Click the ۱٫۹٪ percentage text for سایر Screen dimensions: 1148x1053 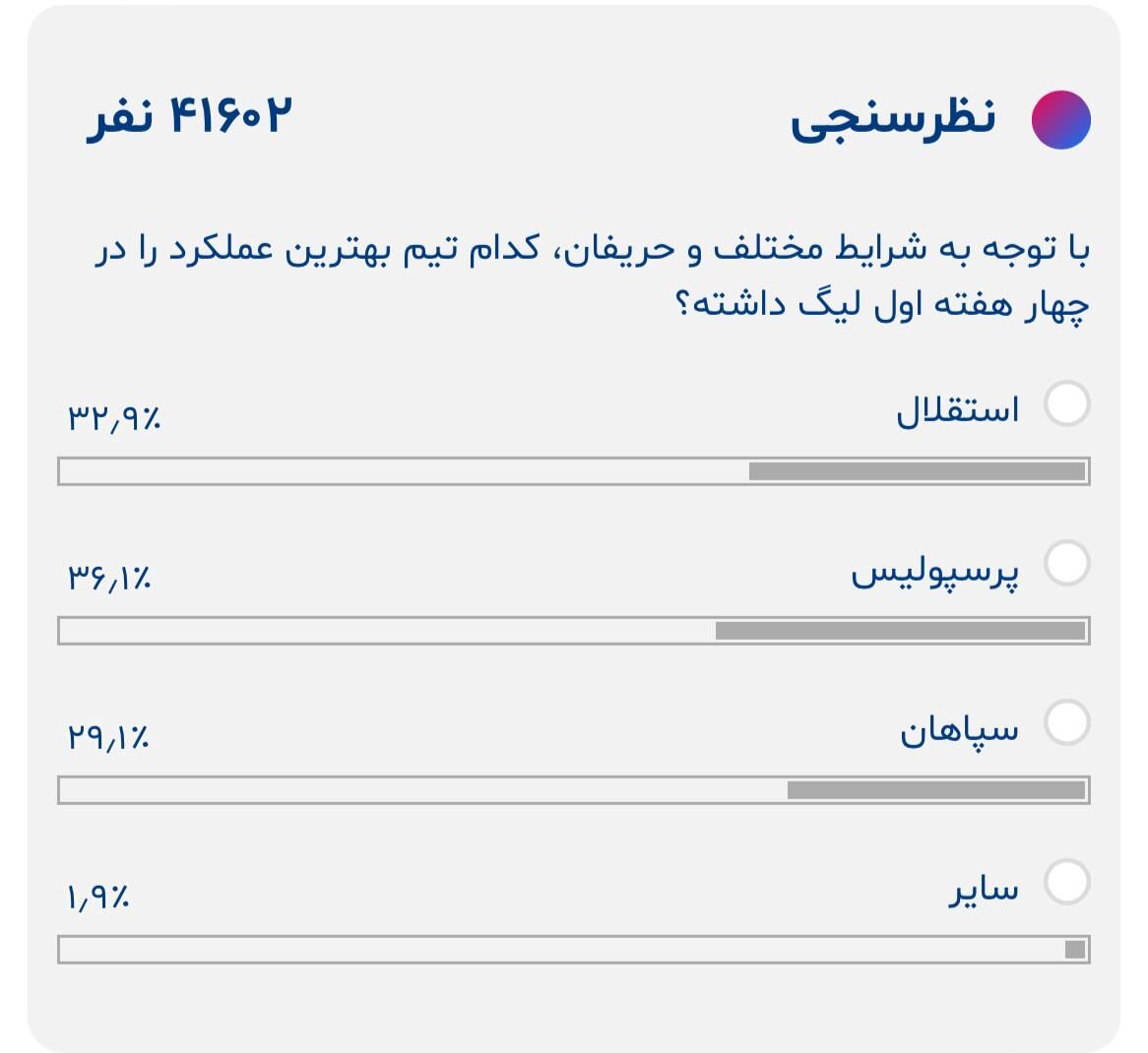click(96, 898)
